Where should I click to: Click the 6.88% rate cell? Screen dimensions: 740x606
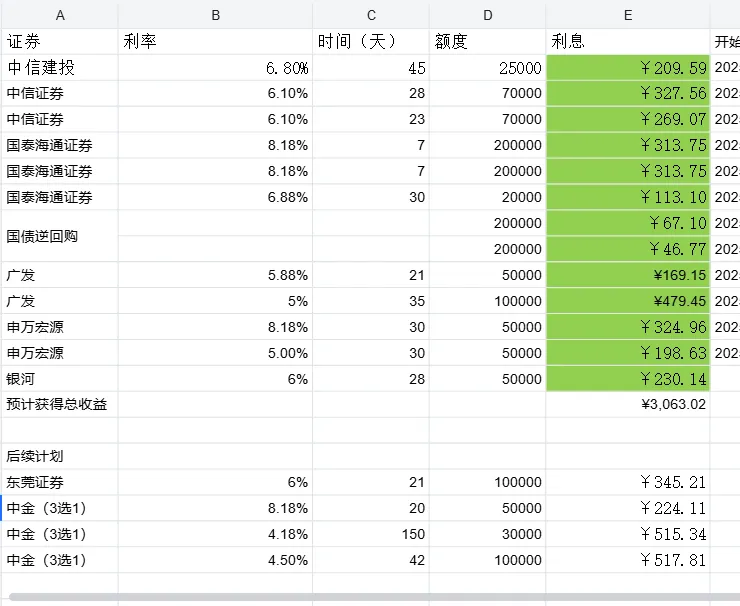click(215, 197)
